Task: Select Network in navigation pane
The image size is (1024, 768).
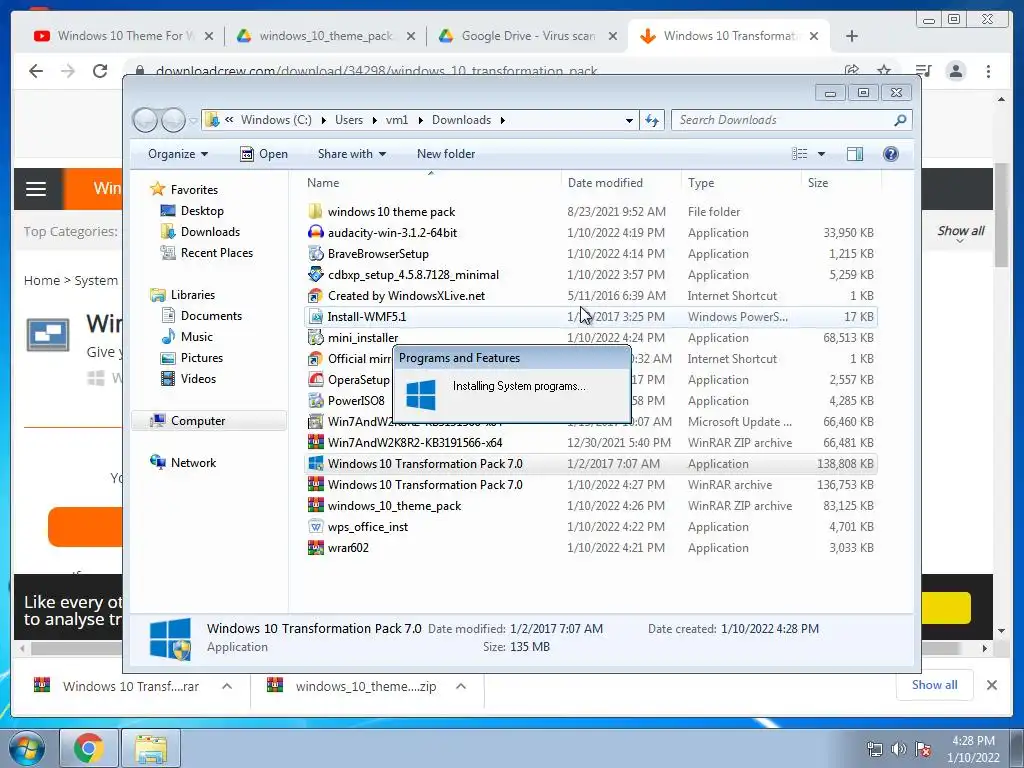Action: tap(193, 462)
